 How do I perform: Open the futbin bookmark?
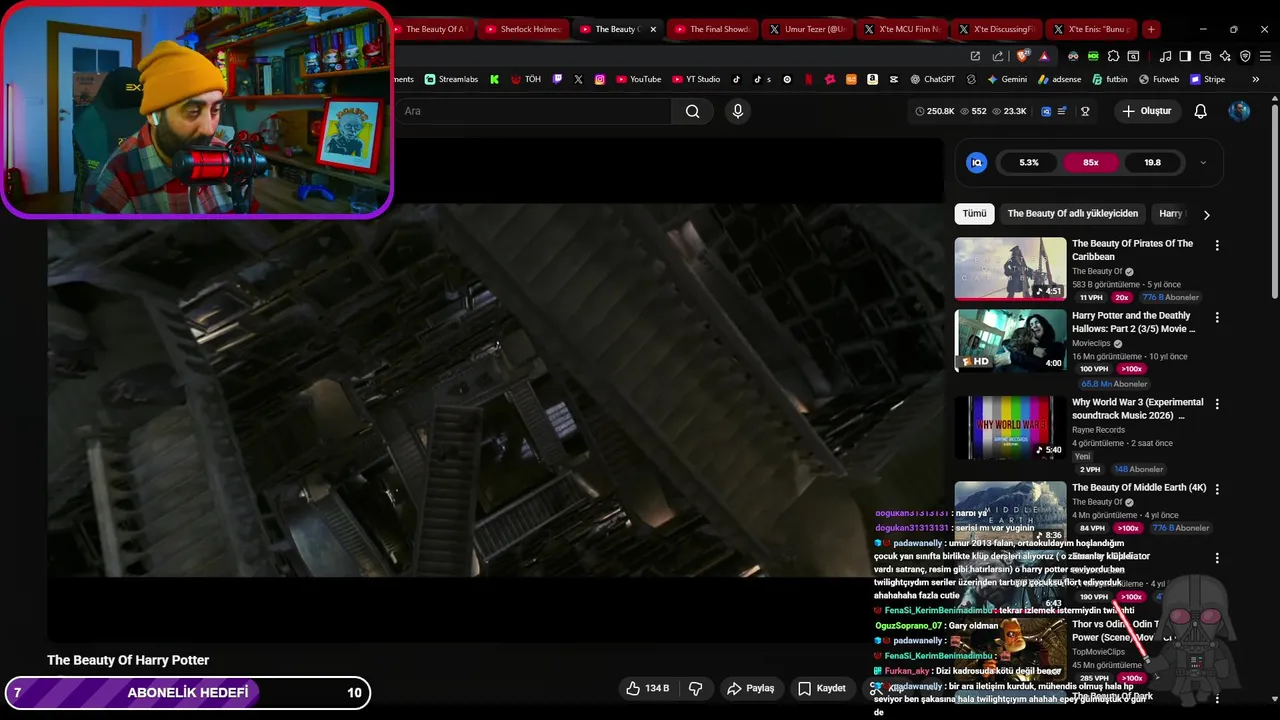(1110, 79)
